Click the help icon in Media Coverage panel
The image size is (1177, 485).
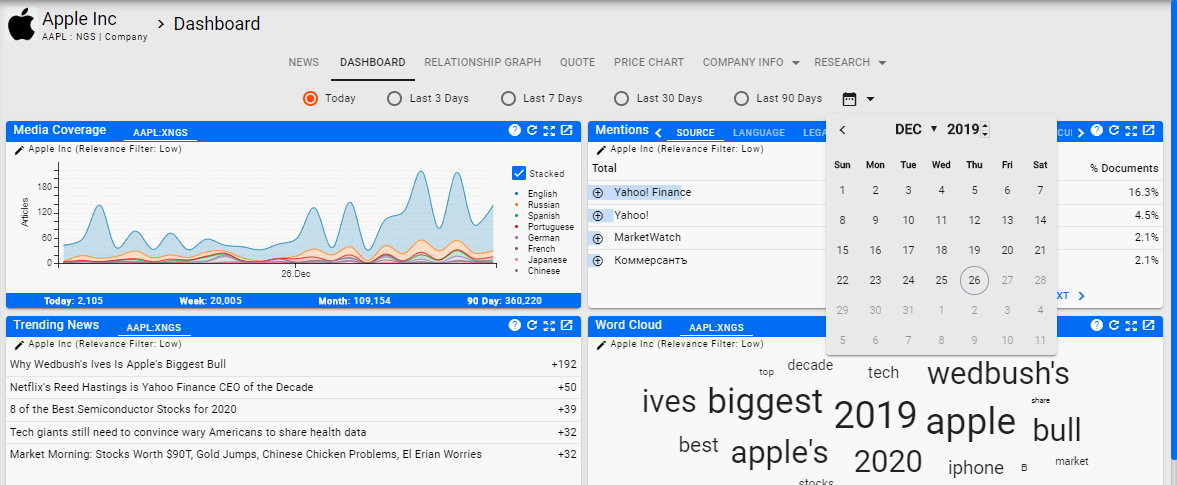click(x=514, y=131)
